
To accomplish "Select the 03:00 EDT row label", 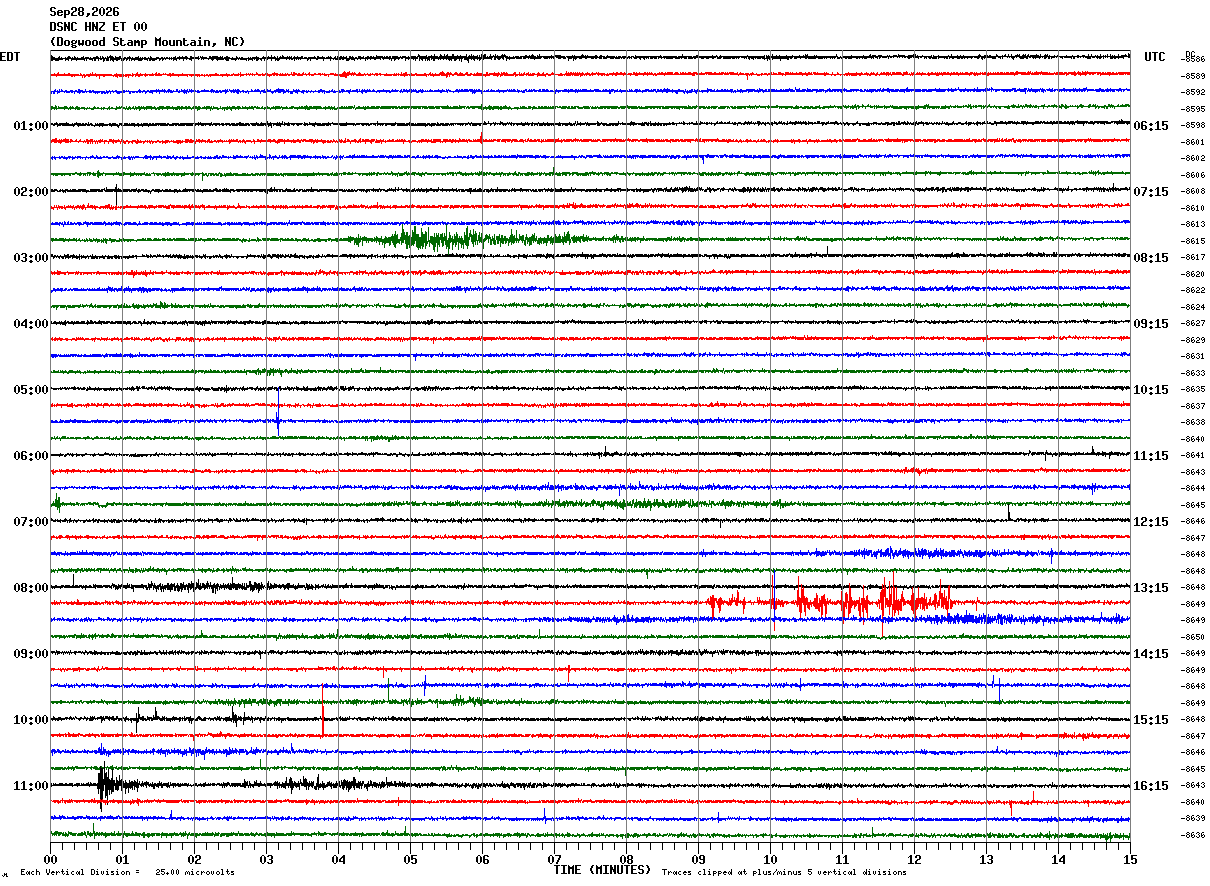I will (31, 257).
